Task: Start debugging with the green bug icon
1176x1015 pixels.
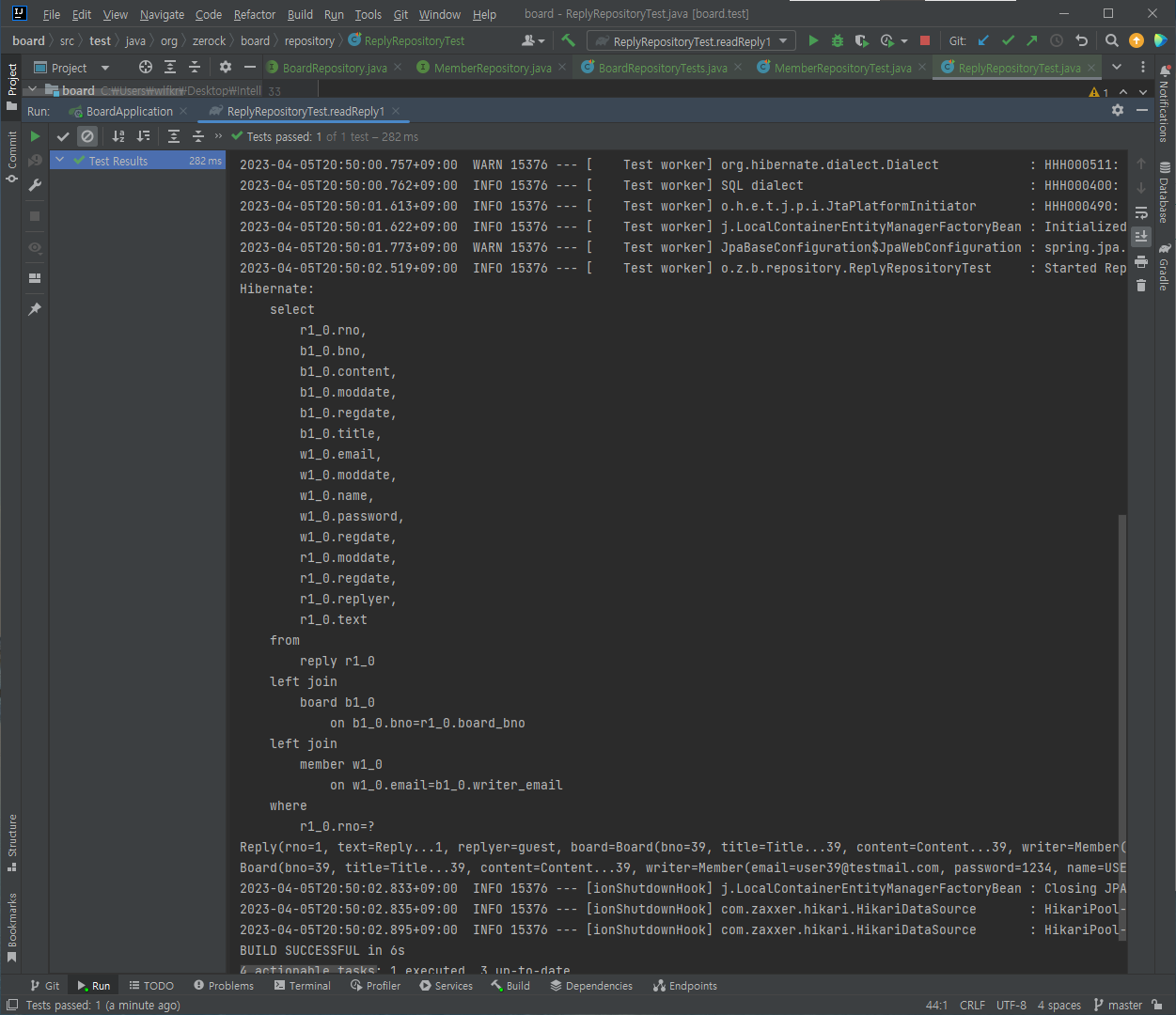Action: point(838,40)
